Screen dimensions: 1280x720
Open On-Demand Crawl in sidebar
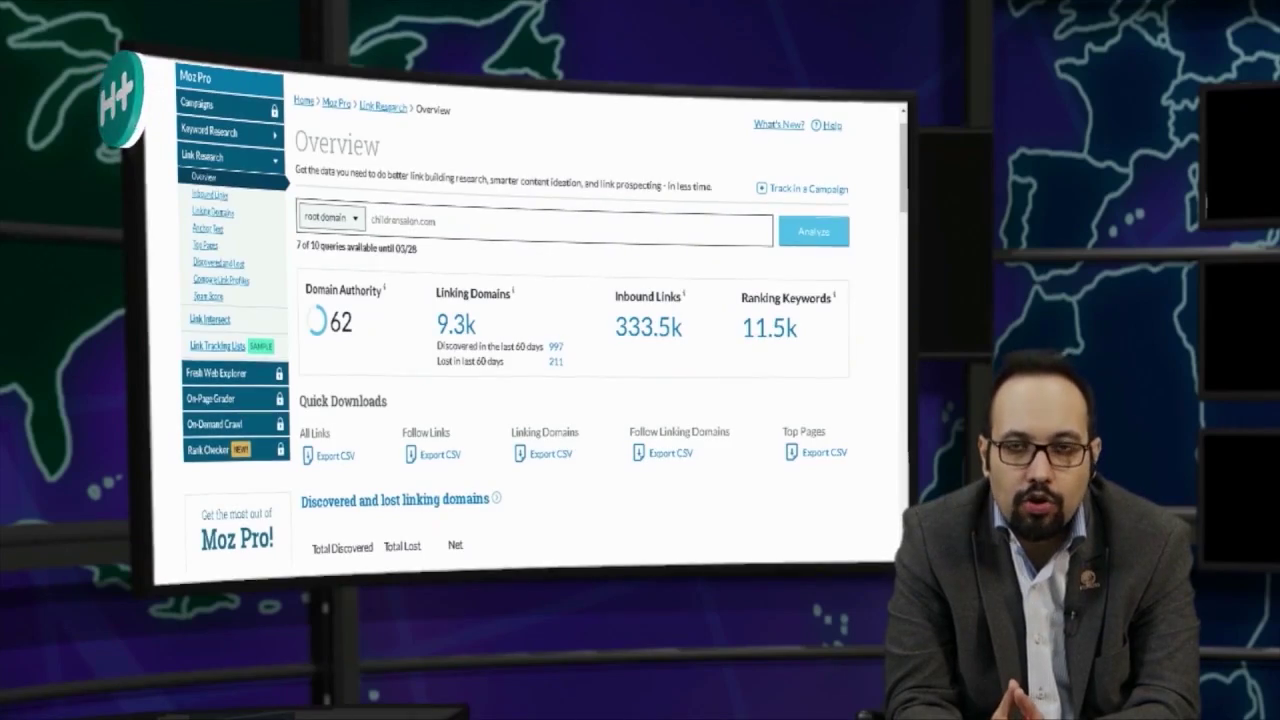click(235, 424)
